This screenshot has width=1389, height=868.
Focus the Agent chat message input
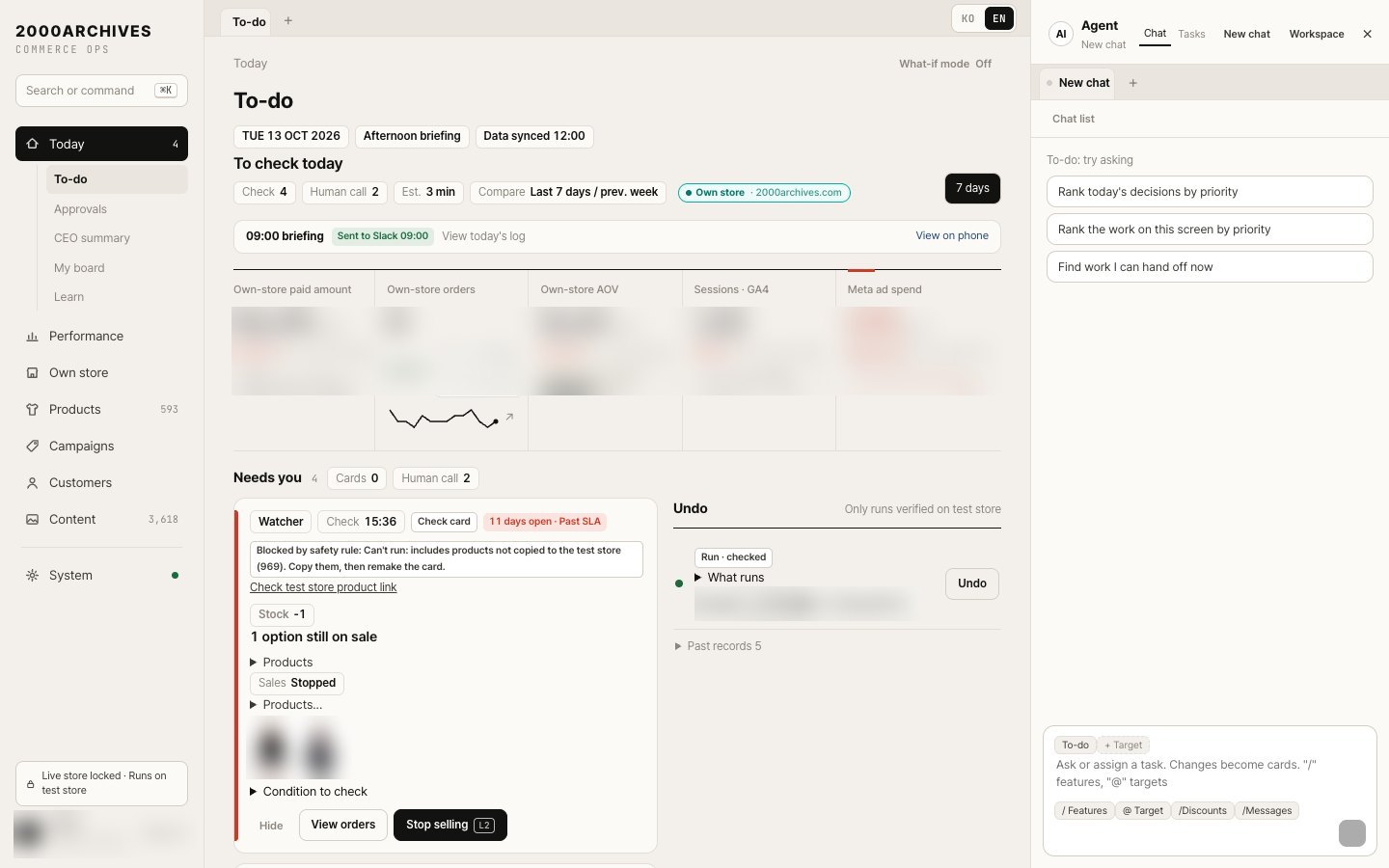point(1209,773)
